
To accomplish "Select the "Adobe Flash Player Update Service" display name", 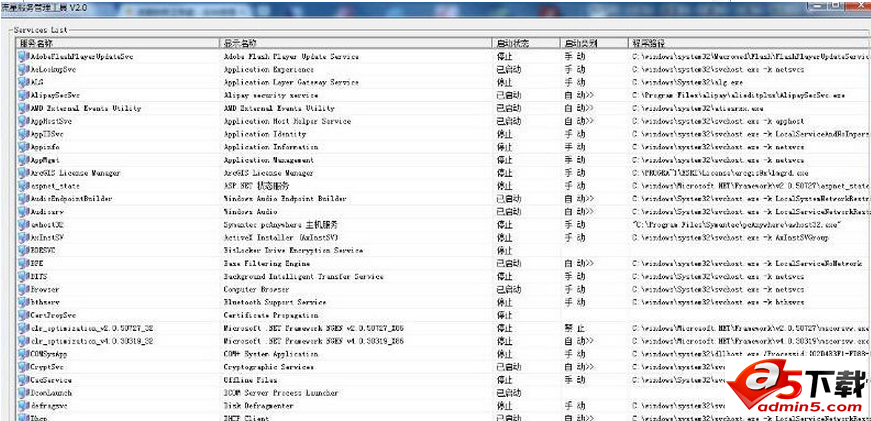I will (291, 57).
